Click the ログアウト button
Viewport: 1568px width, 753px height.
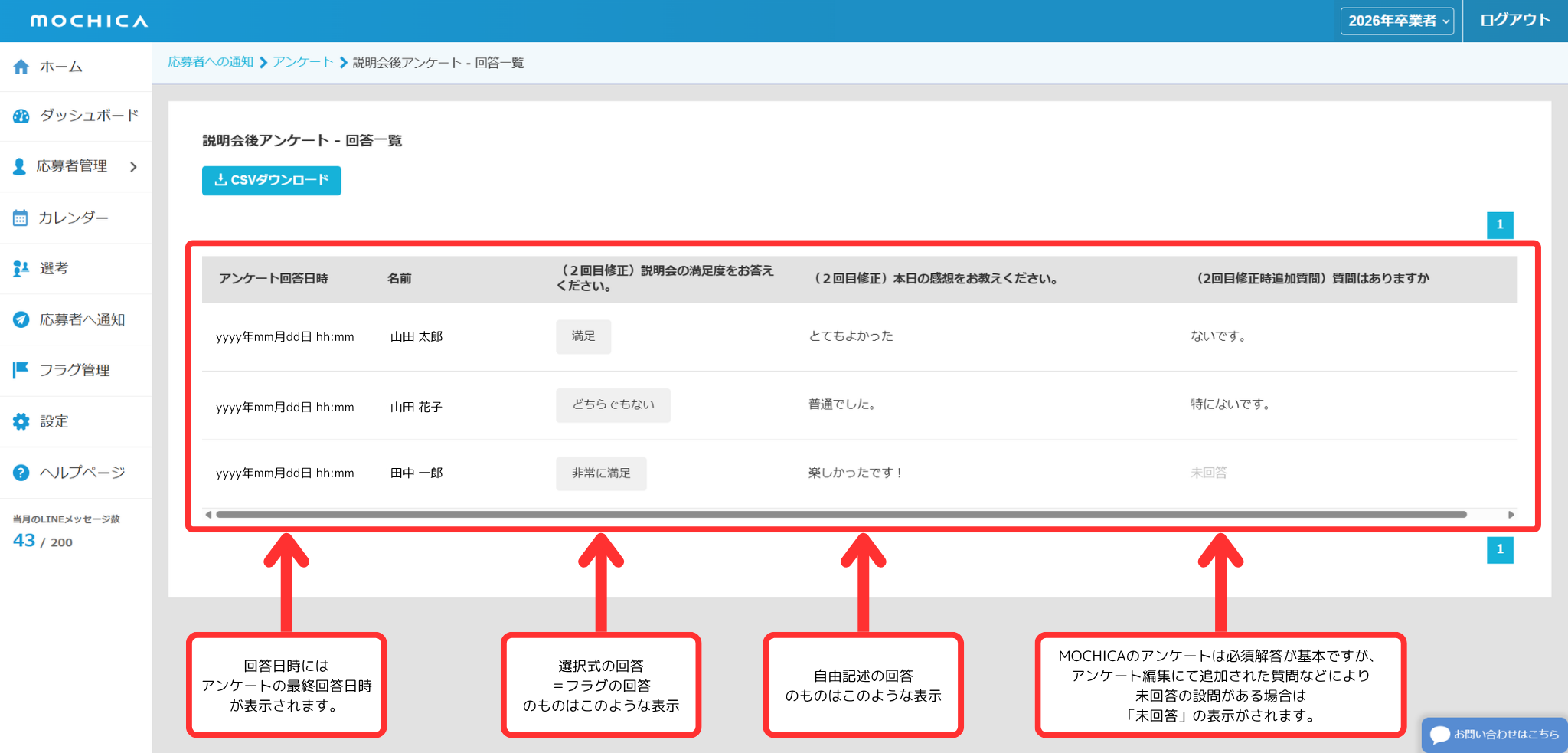(1514, 21)
